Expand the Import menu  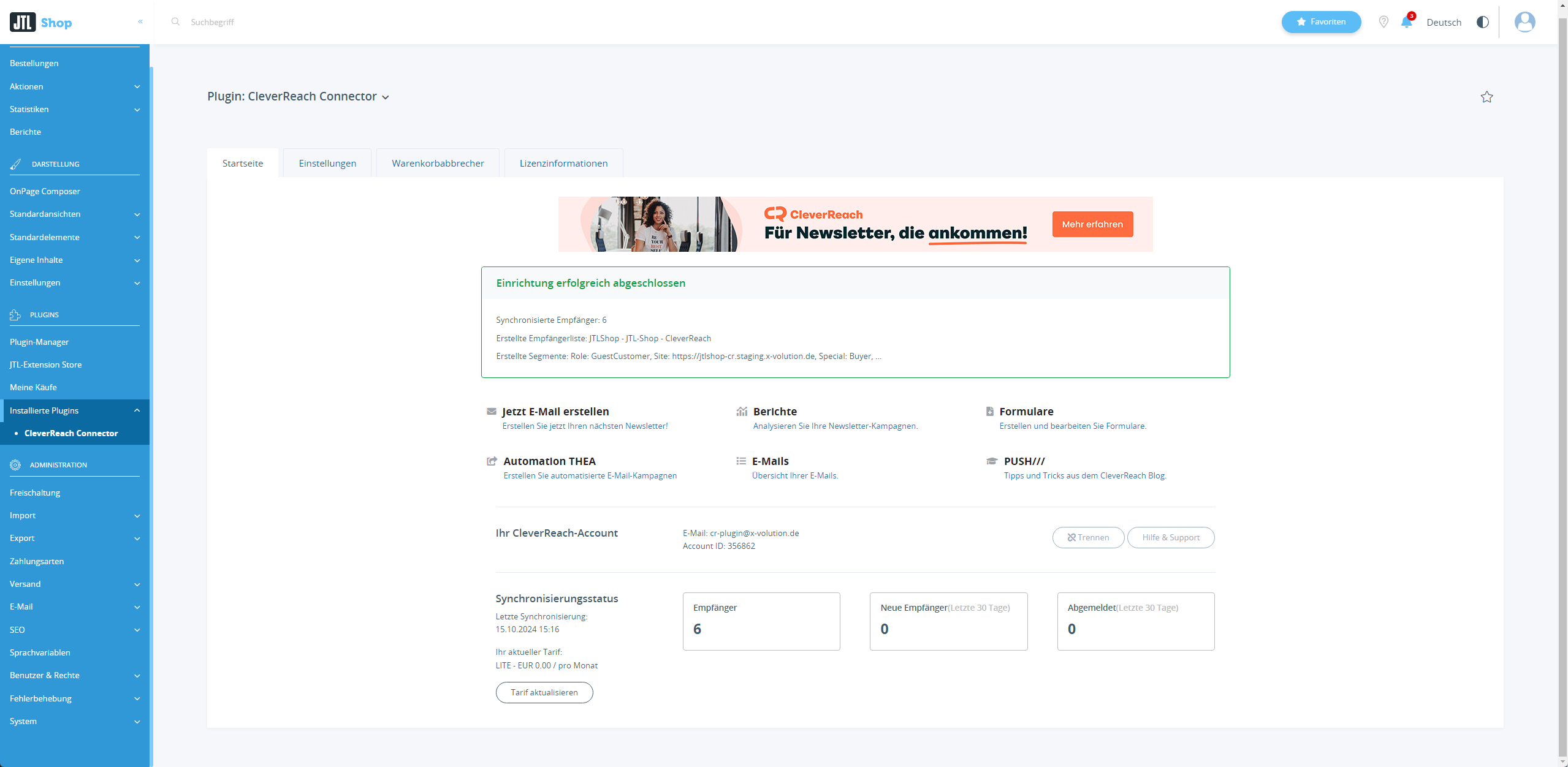click(x=75, y=515)
